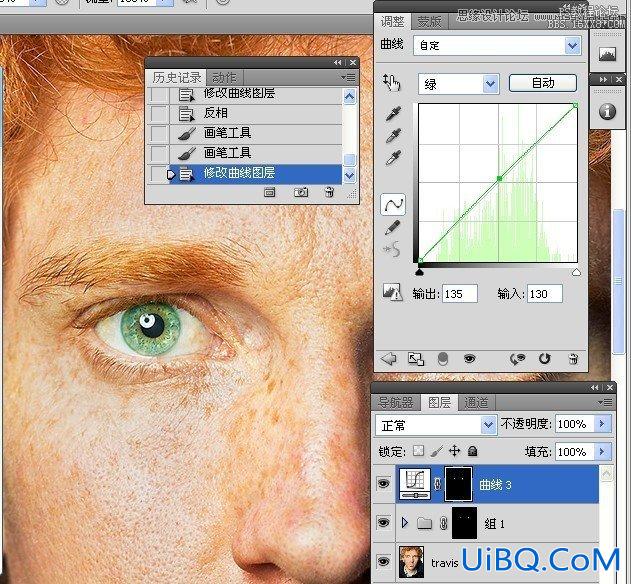The height and width of the screenshot is (584, 631).
Task: Return to adjustment list with the back arrow
Action: tap(388, 358)
